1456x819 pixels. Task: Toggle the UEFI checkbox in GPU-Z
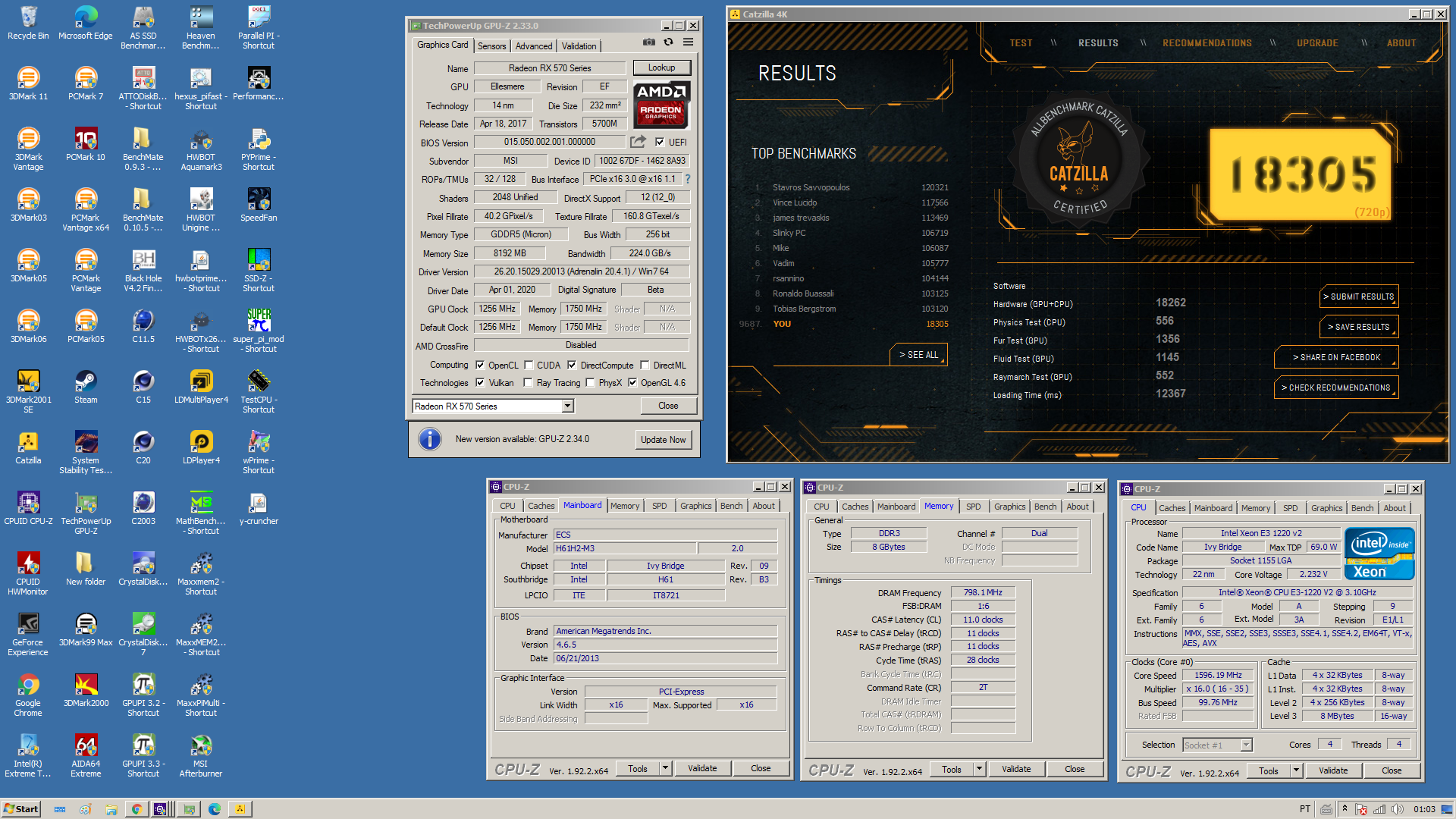(x=660, y=142)
